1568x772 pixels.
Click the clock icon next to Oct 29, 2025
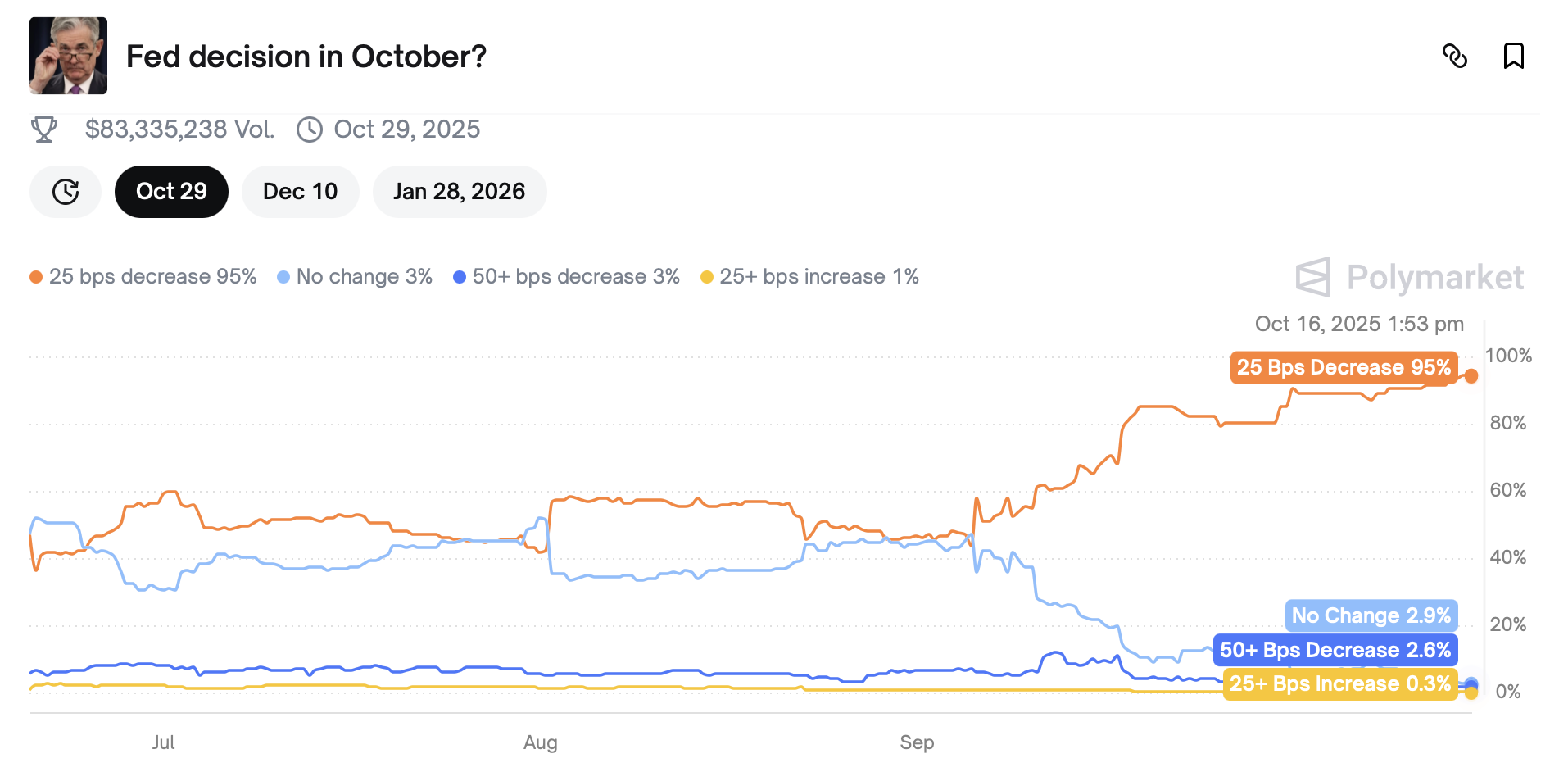pos(310,129)
